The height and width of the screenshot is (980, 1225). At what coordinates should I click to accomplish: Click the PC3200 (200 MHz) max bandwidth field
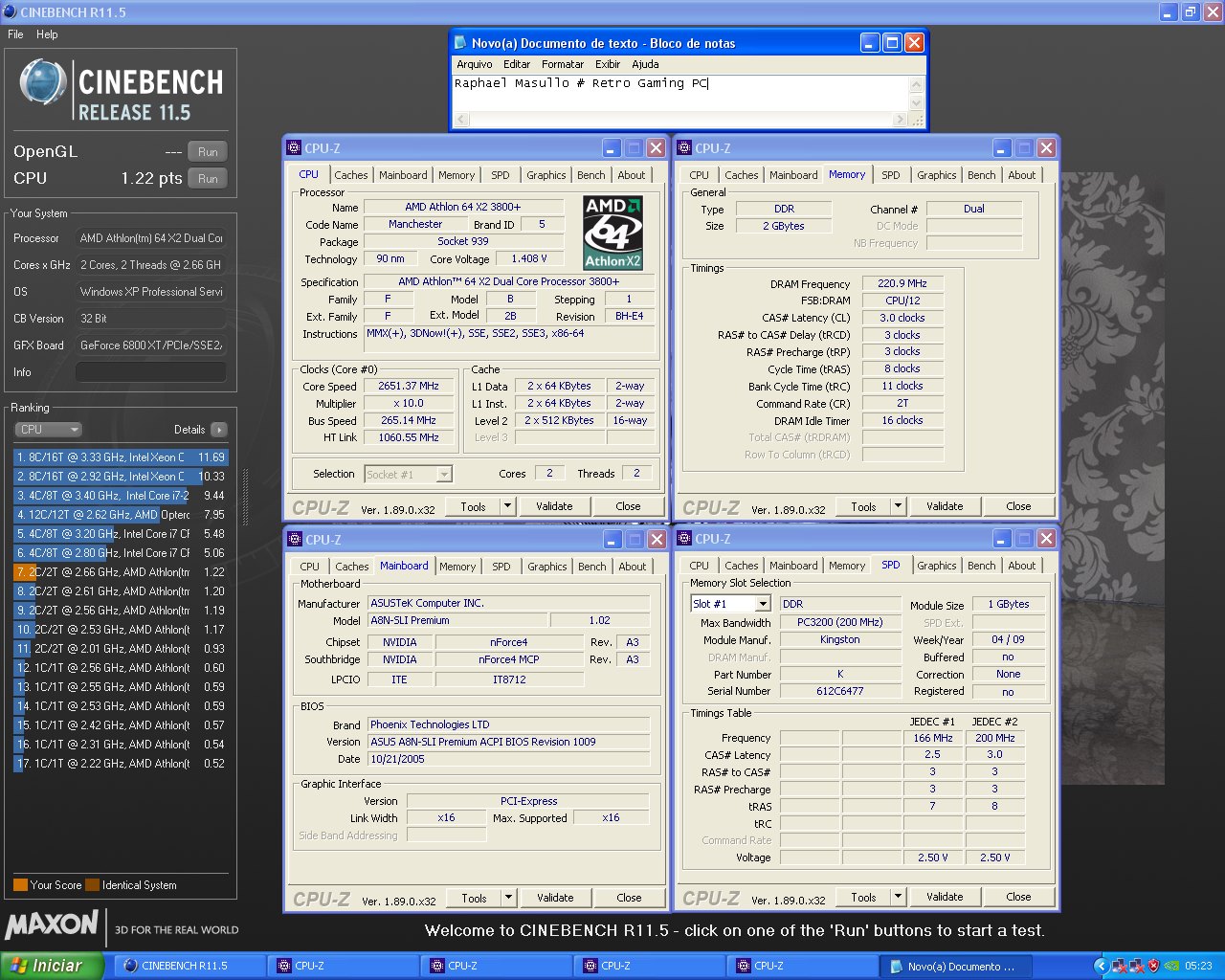click(840, 623)
